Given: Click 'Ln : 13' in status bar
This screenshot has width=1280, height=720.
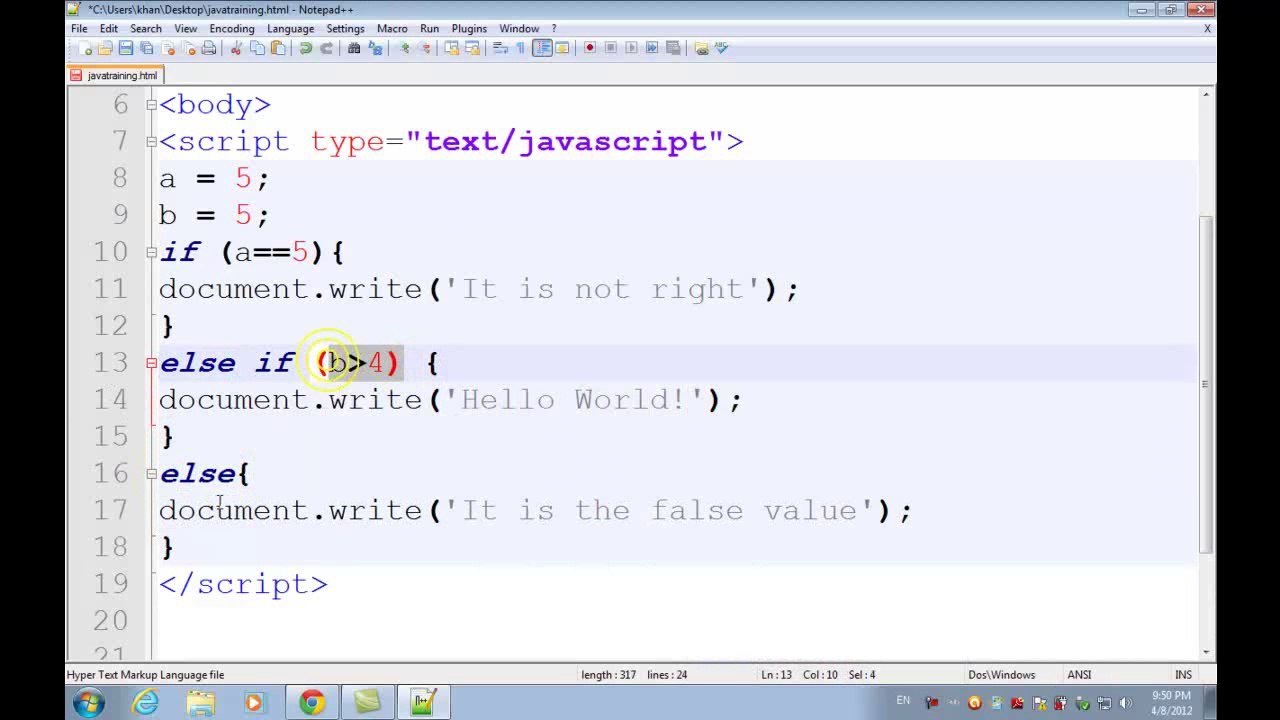Looking at the screenshot, I should (777, 675).
